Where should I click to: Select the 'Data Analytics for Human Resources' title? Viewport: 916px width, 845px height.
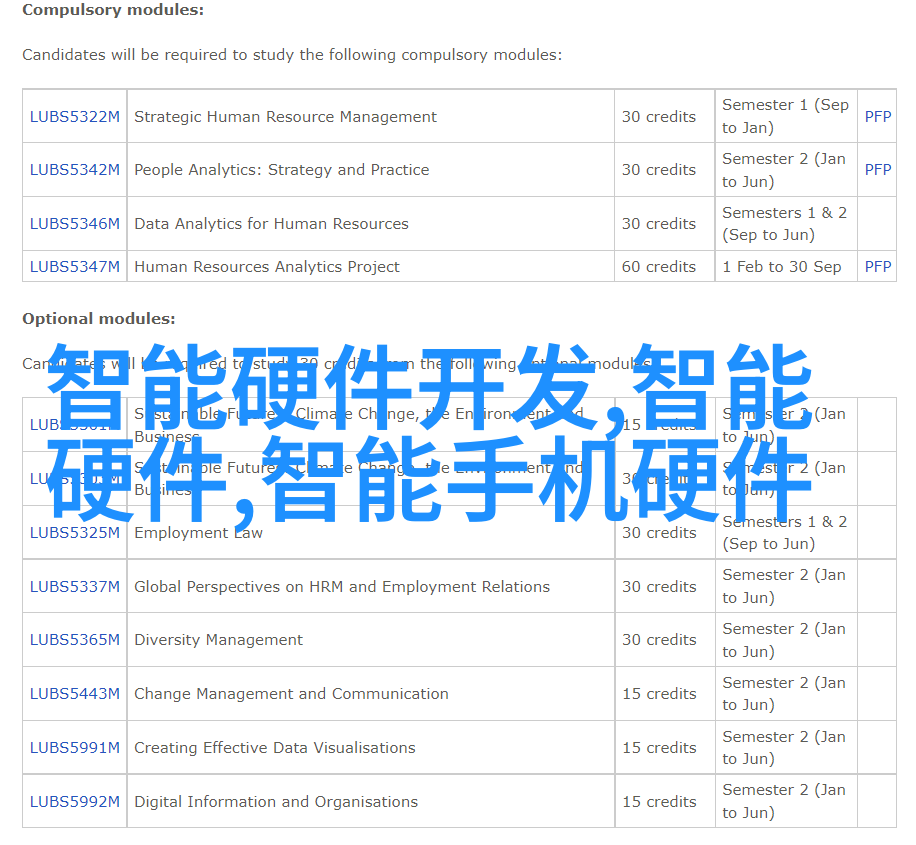click(271, 223)
